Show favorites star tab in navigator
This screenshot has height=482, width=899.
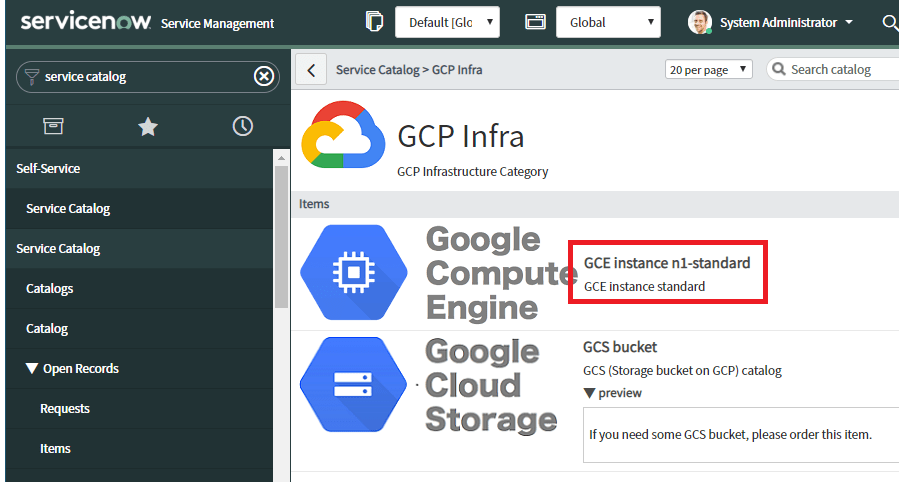click(148, 126)
